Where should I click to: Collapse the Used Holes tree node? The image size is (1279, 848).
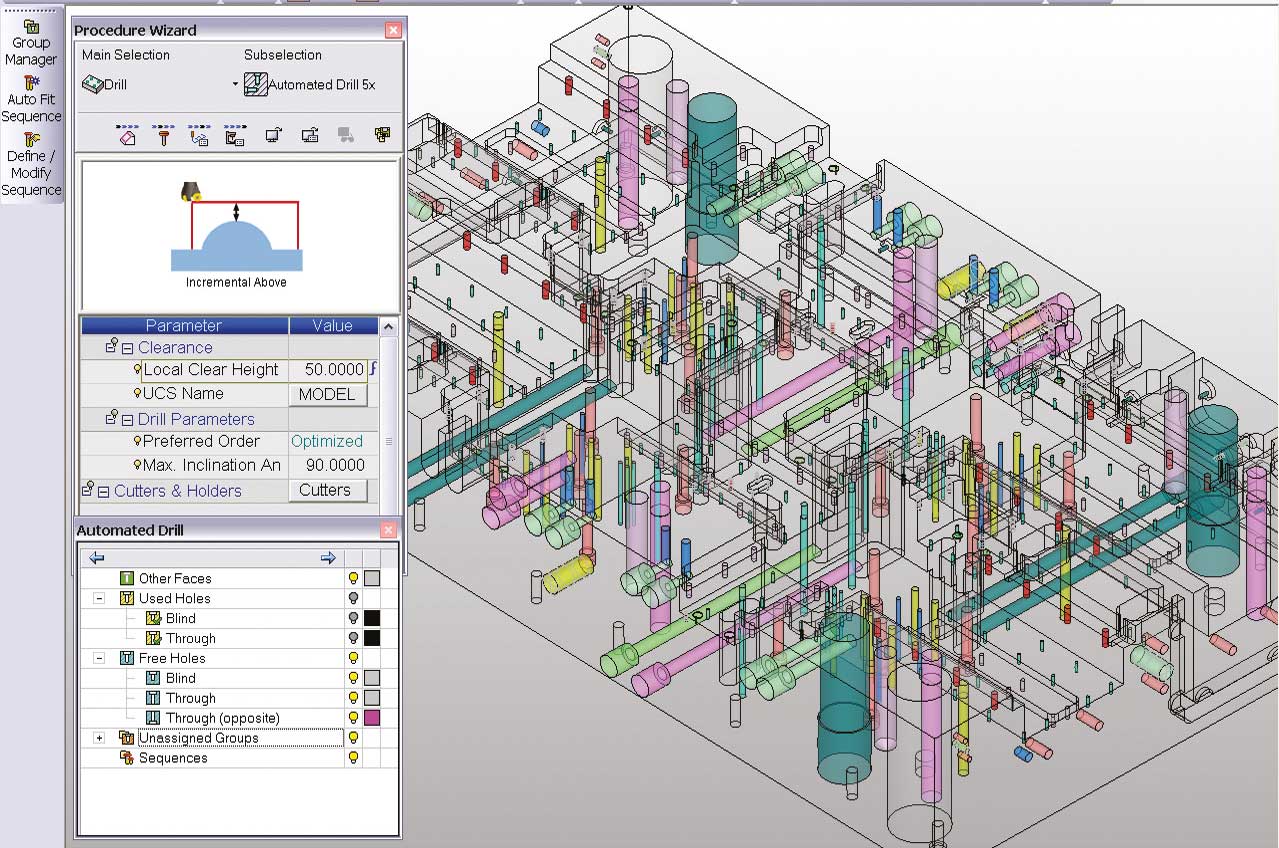point(99,598)
